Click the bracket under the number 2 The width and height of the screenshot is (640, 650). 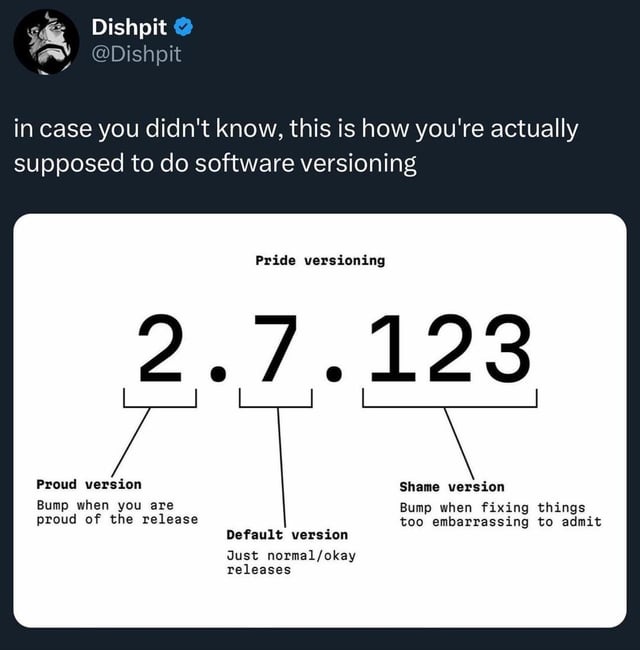[x=160, y=398]
